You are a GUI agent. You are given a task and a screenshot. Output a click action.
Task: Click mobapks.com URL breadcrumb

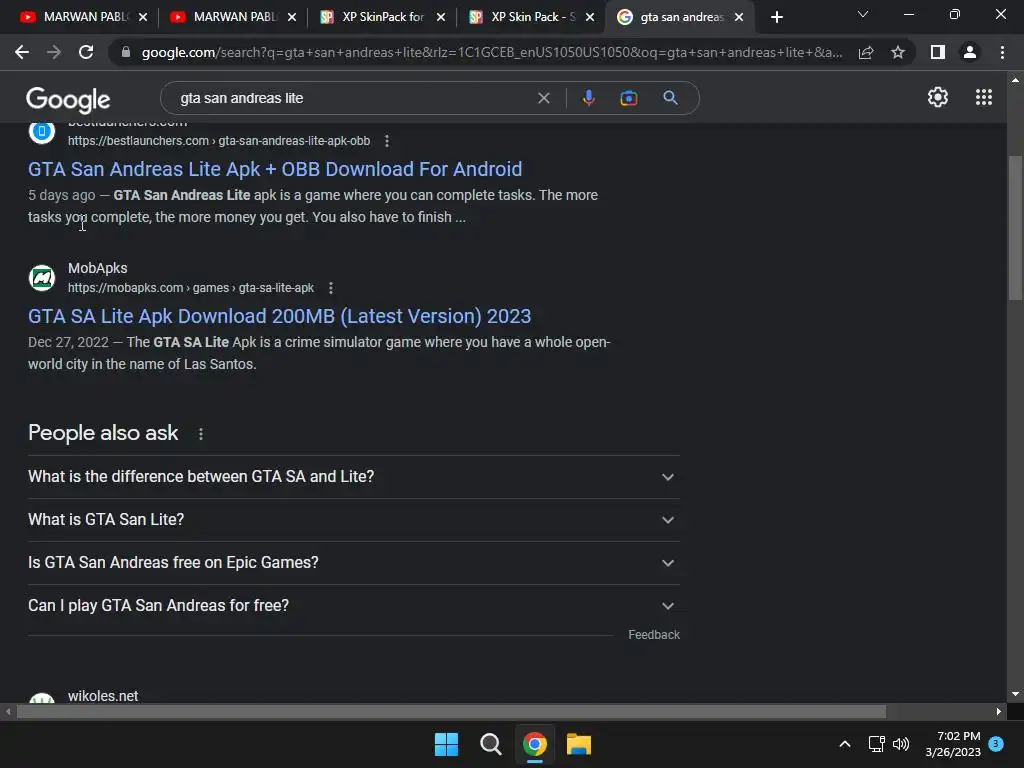[191, 288]
